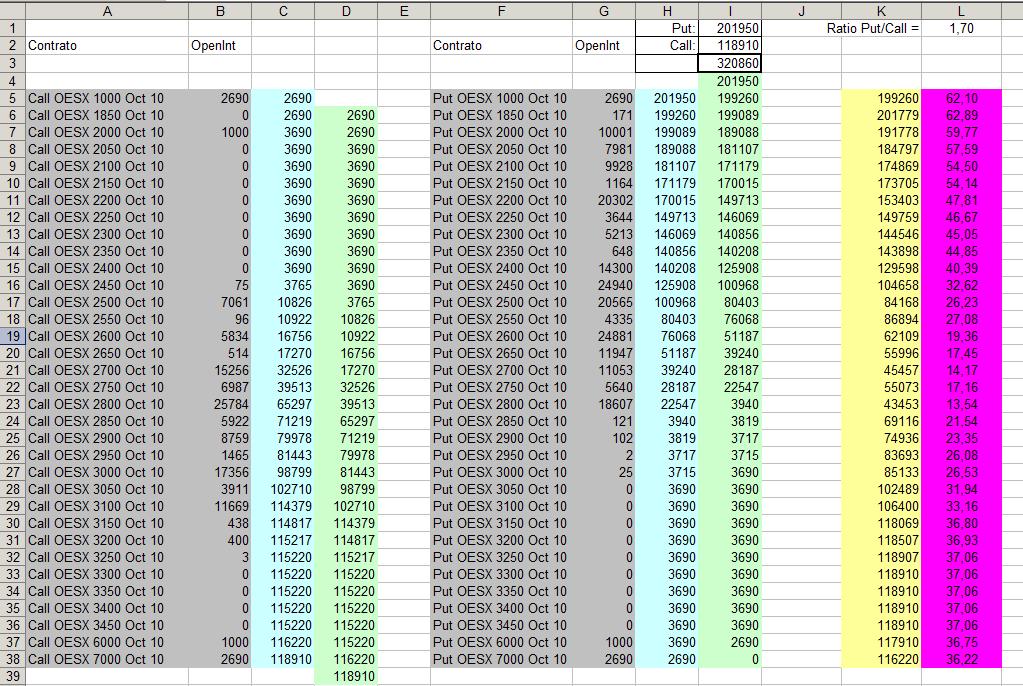Click put open interest value 10001
The height and width of the screenshot is (686, 1023).
tap(603, 132)
